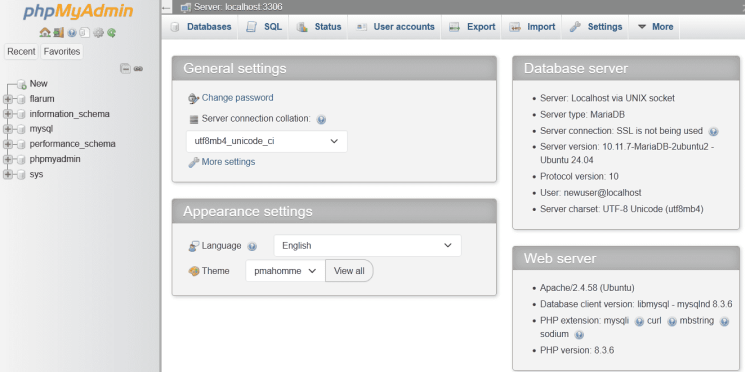
Task: Open the server connection collation dropdown
Action: point(267,142)
